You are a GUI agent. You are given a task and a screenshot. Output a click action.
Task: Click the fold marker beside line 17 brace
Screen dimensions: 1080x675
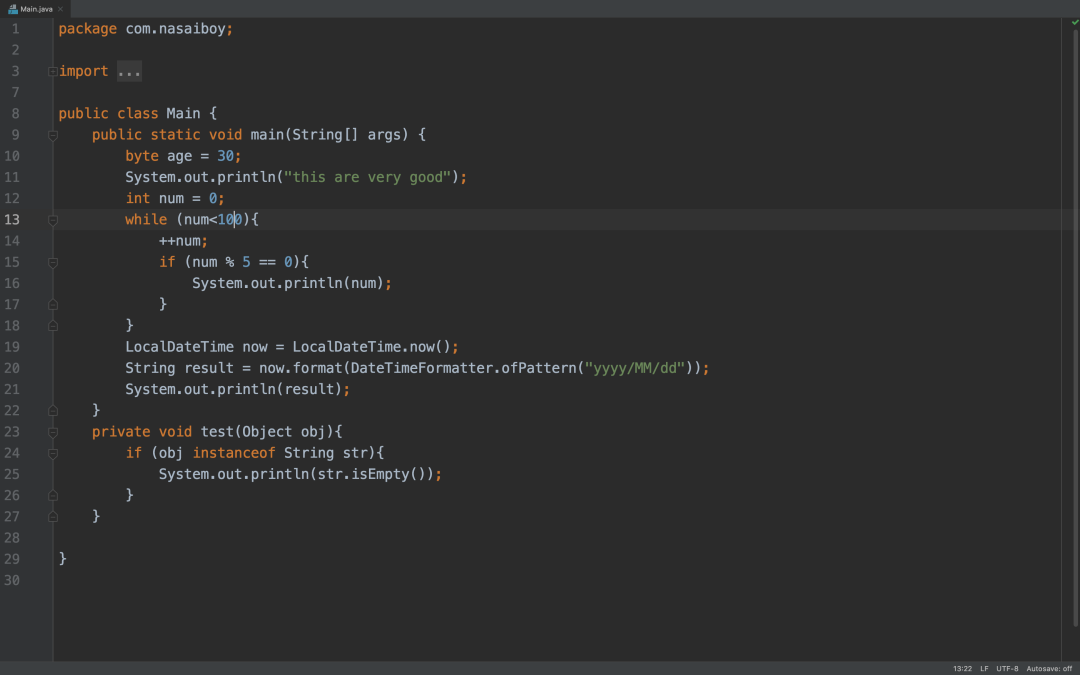[52, 304]
